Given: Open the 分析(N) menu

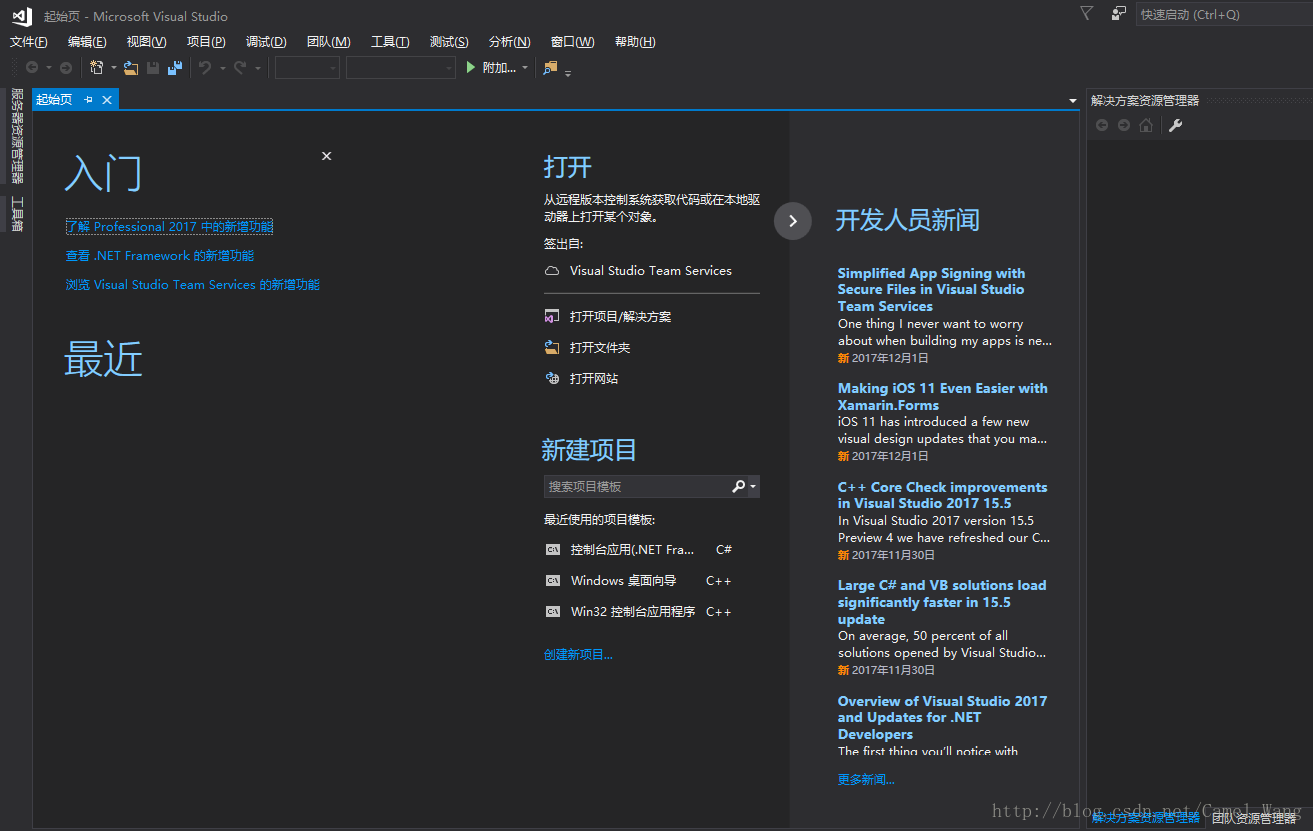Looking at the screenshot, I should click(510, 42).
